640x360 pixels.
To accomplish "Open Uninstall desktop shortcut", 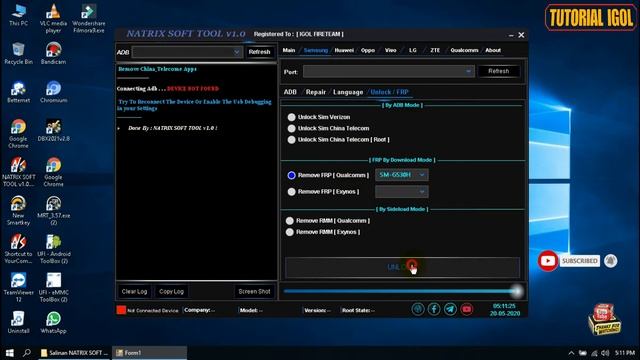I will (18, 322).
